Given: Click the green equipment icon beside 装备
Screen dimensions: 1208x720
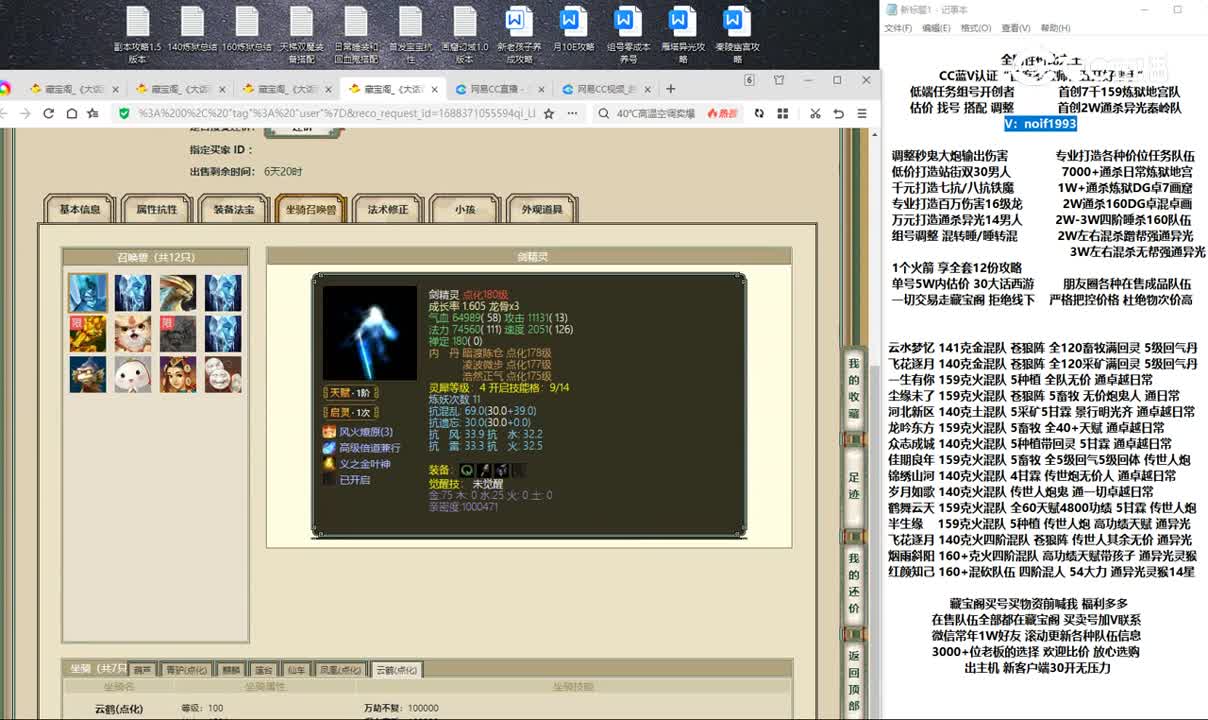Looking at the screenshot, I should [x=467, y=470].
